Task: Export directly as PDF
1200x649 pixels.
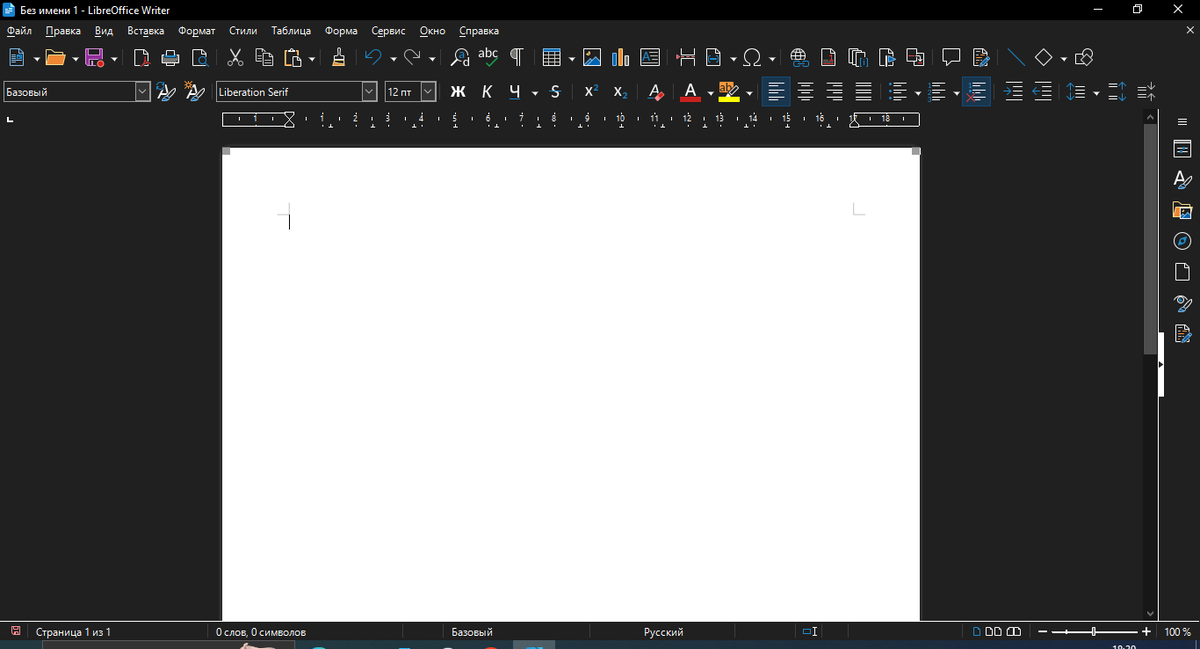Action: [141, 58]
